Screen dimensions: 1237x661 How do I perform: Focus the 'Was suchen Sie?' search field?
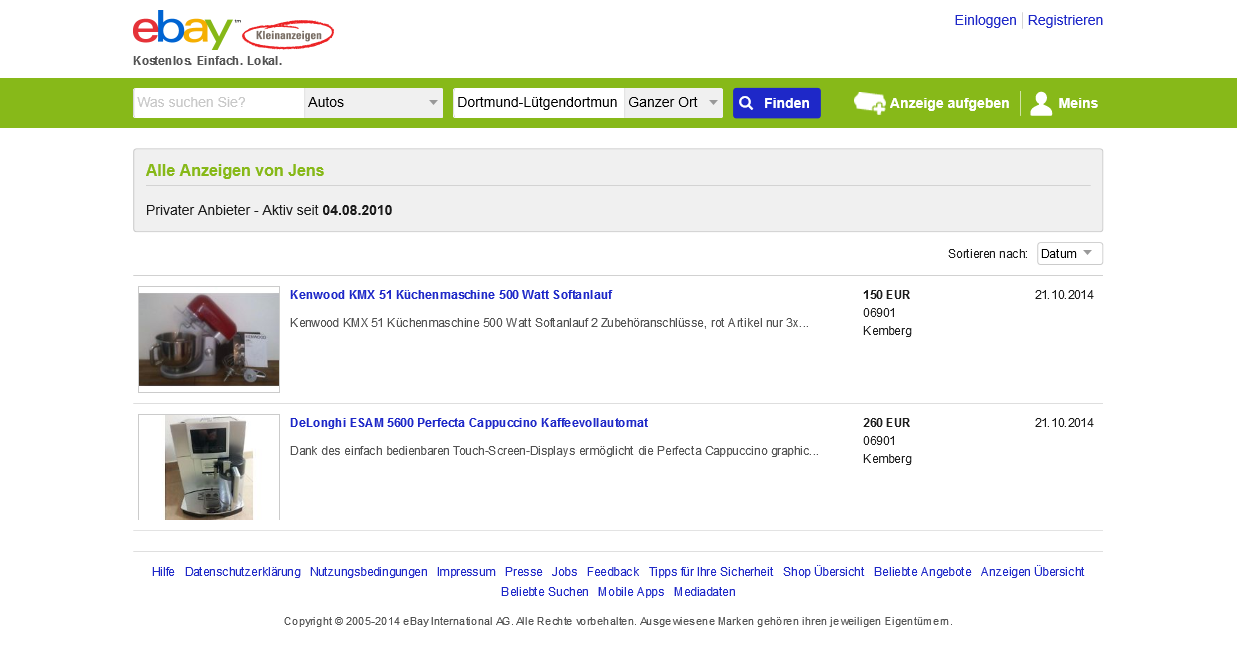(219, 103)
